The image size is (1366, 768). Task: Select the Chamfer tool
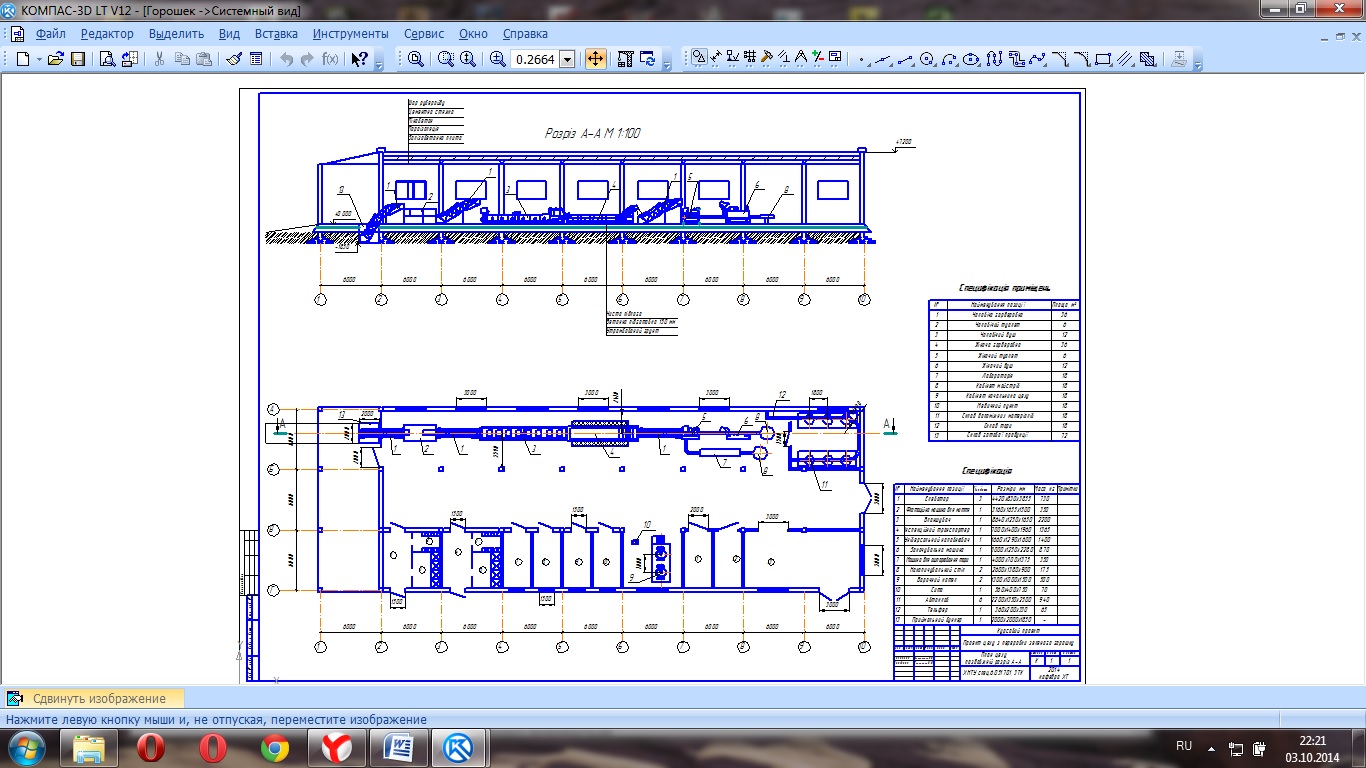coord(1060,59)
